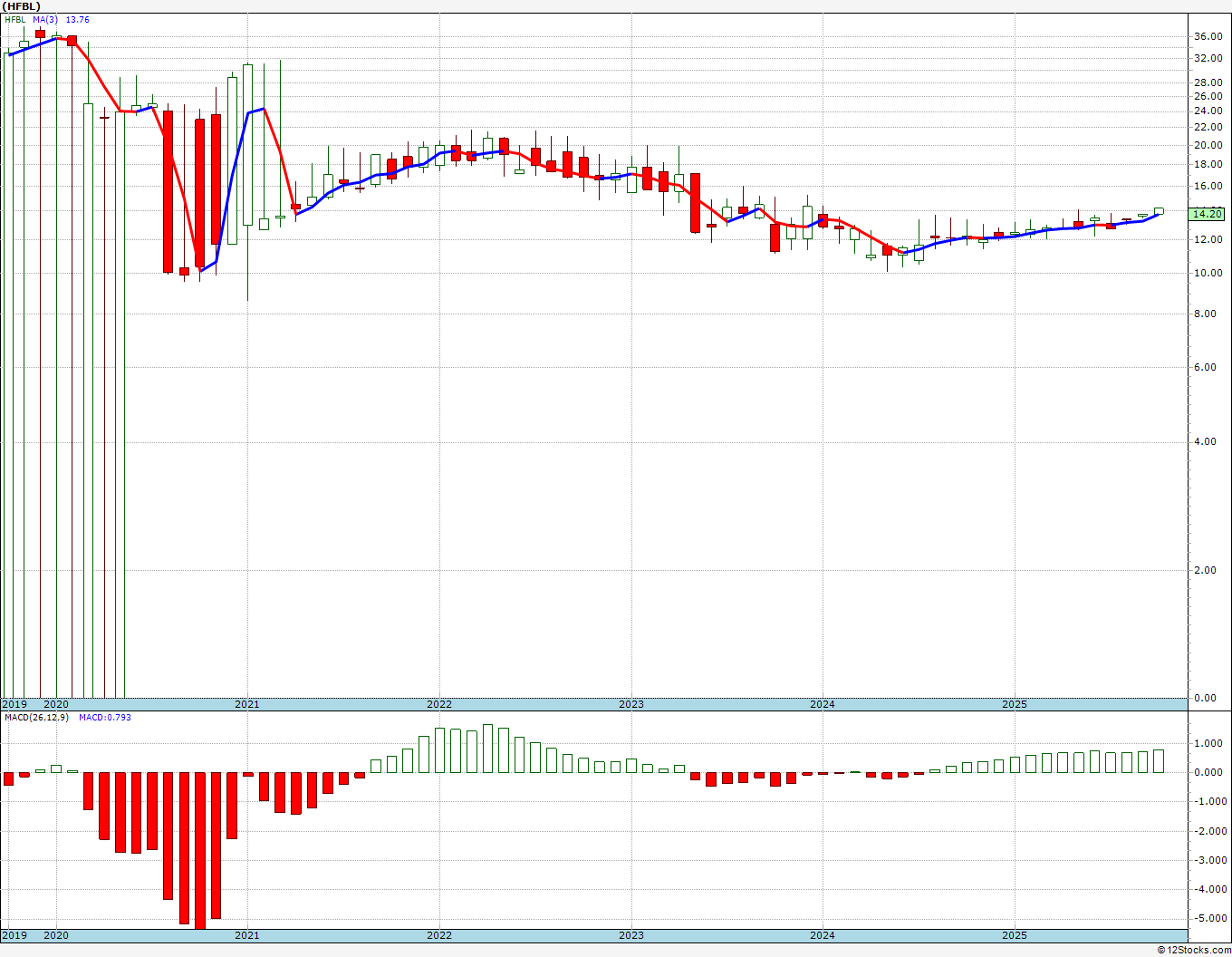
Task: Select 2023 on the MACD panel time axis
Action: (x=631, y=935)
